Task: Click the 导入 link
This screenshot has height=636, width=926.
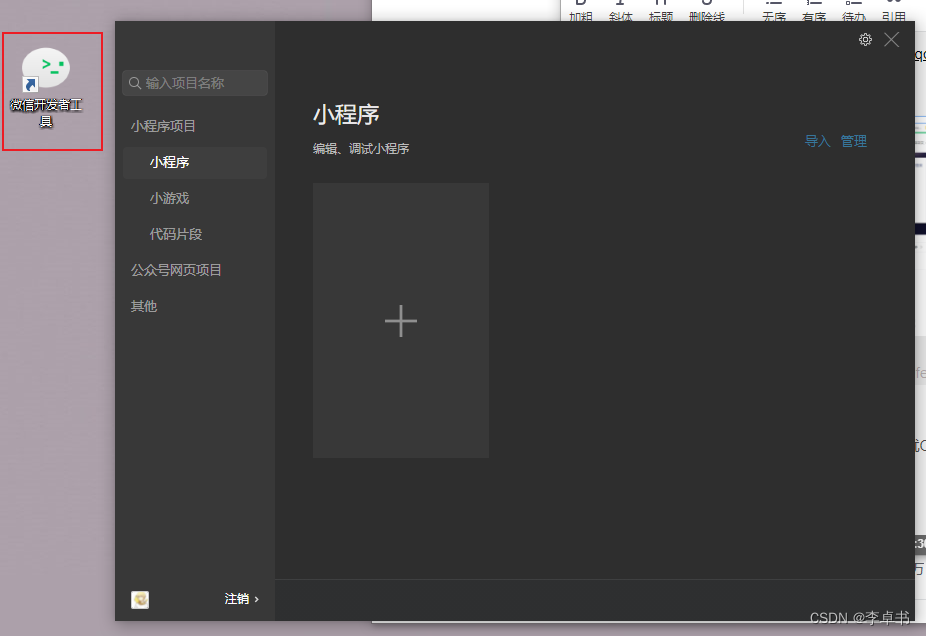Action: pos(817,141)
